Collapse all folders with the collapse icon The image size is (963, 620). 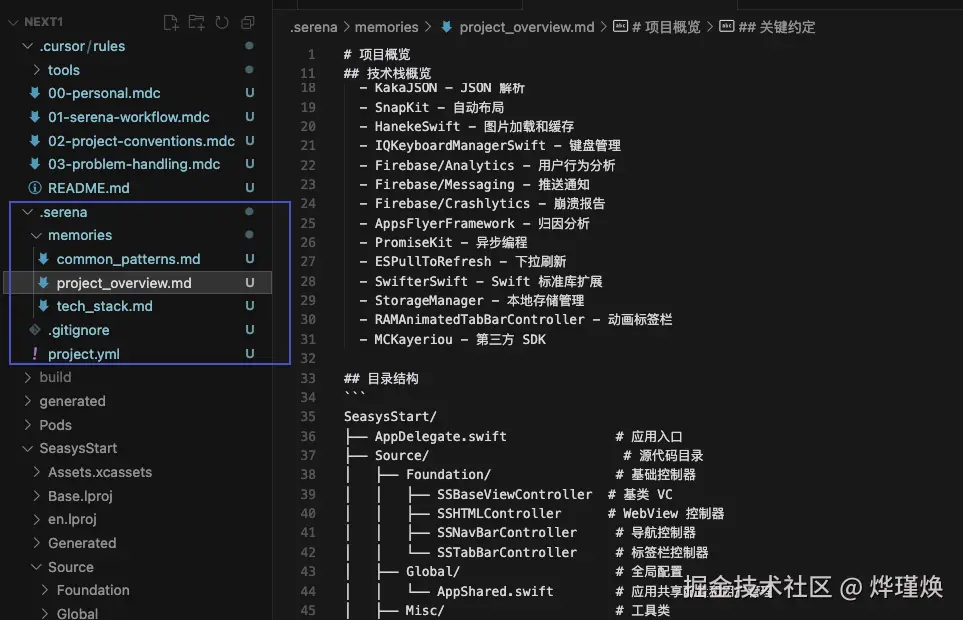click(x=248, y=23)
